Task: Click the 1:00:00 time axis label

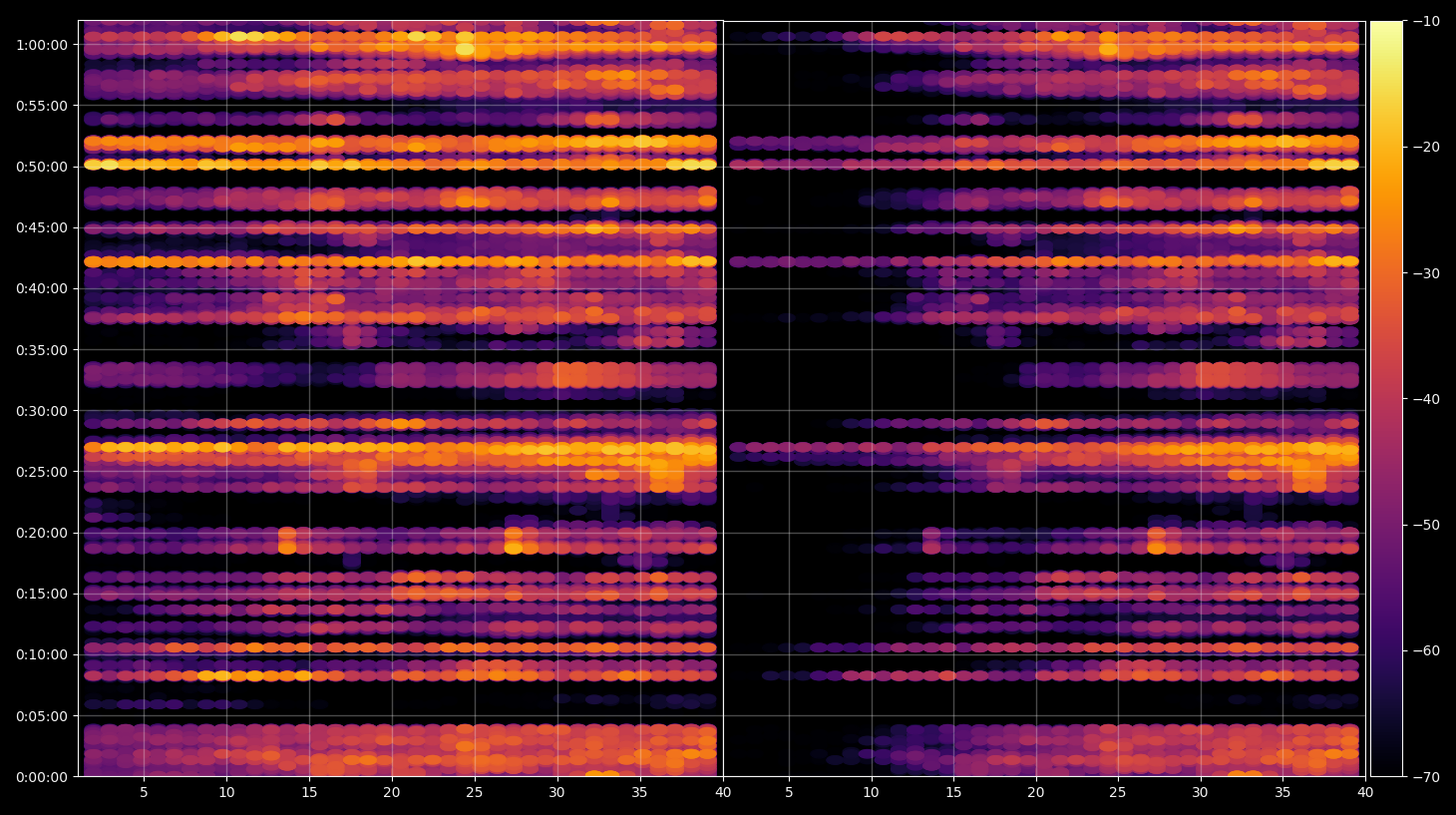Action: pyautogui.click(x=42, y=45)
